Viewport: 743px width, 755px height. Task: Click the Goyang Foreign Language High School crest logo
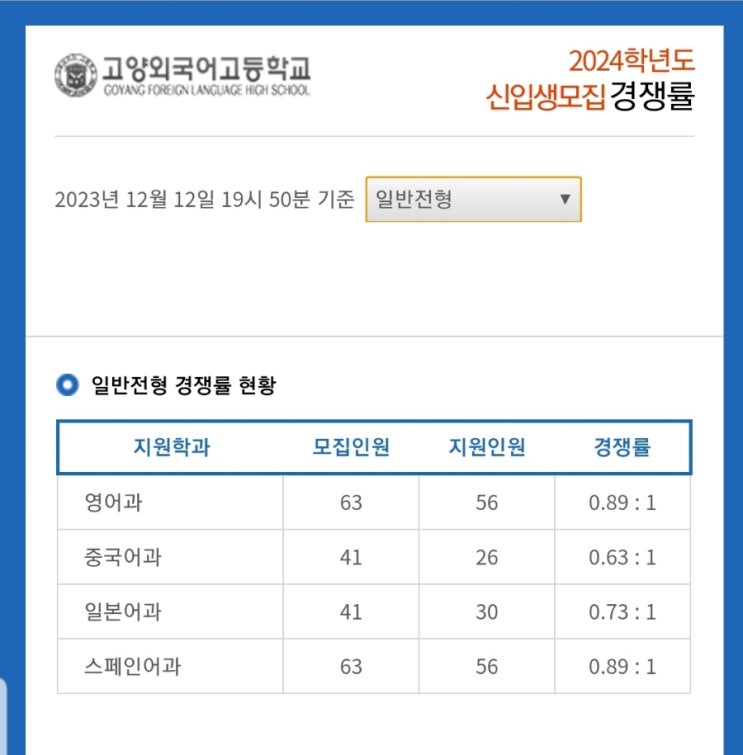[76, 75]
